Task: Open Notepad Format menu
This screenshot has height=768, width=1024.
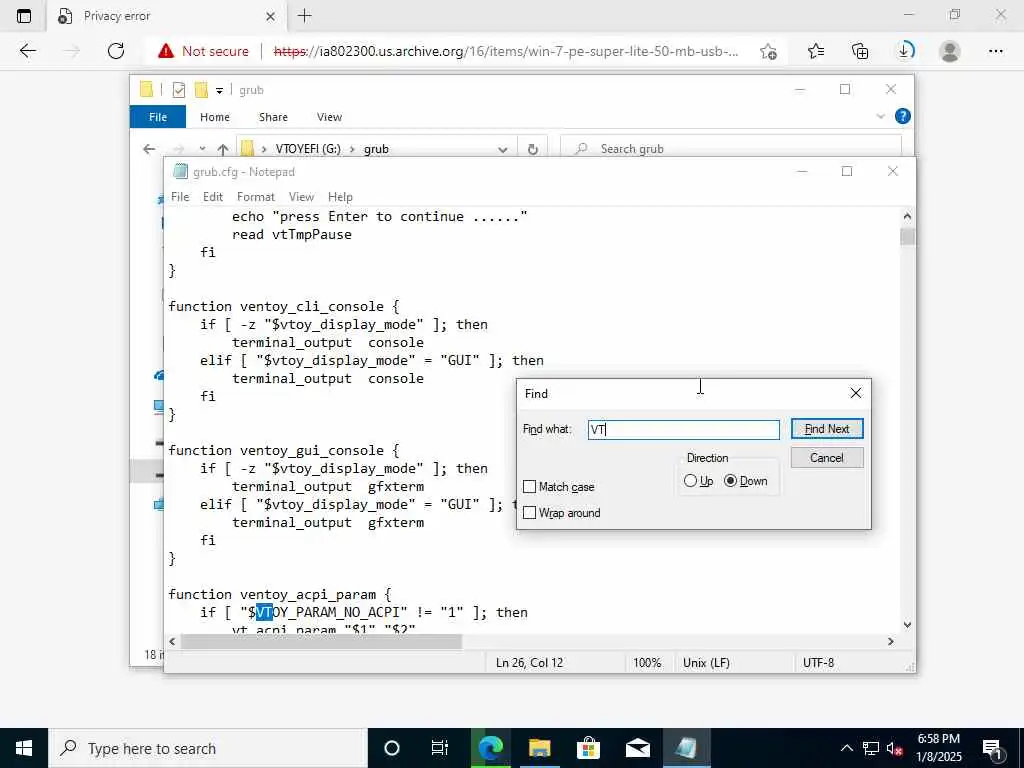Action: pos(255,197)
